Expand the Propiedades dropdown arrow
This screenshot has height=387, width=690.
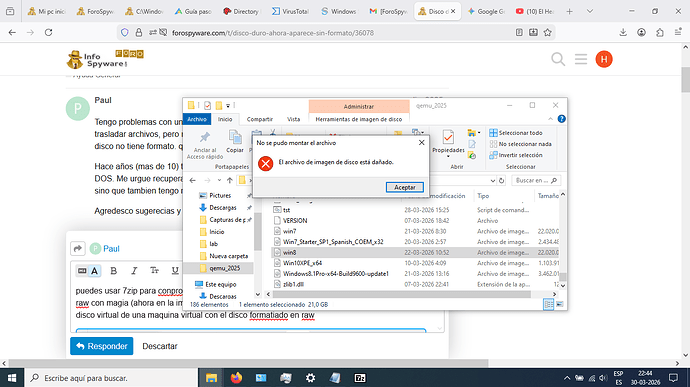(x=448, y=157)
